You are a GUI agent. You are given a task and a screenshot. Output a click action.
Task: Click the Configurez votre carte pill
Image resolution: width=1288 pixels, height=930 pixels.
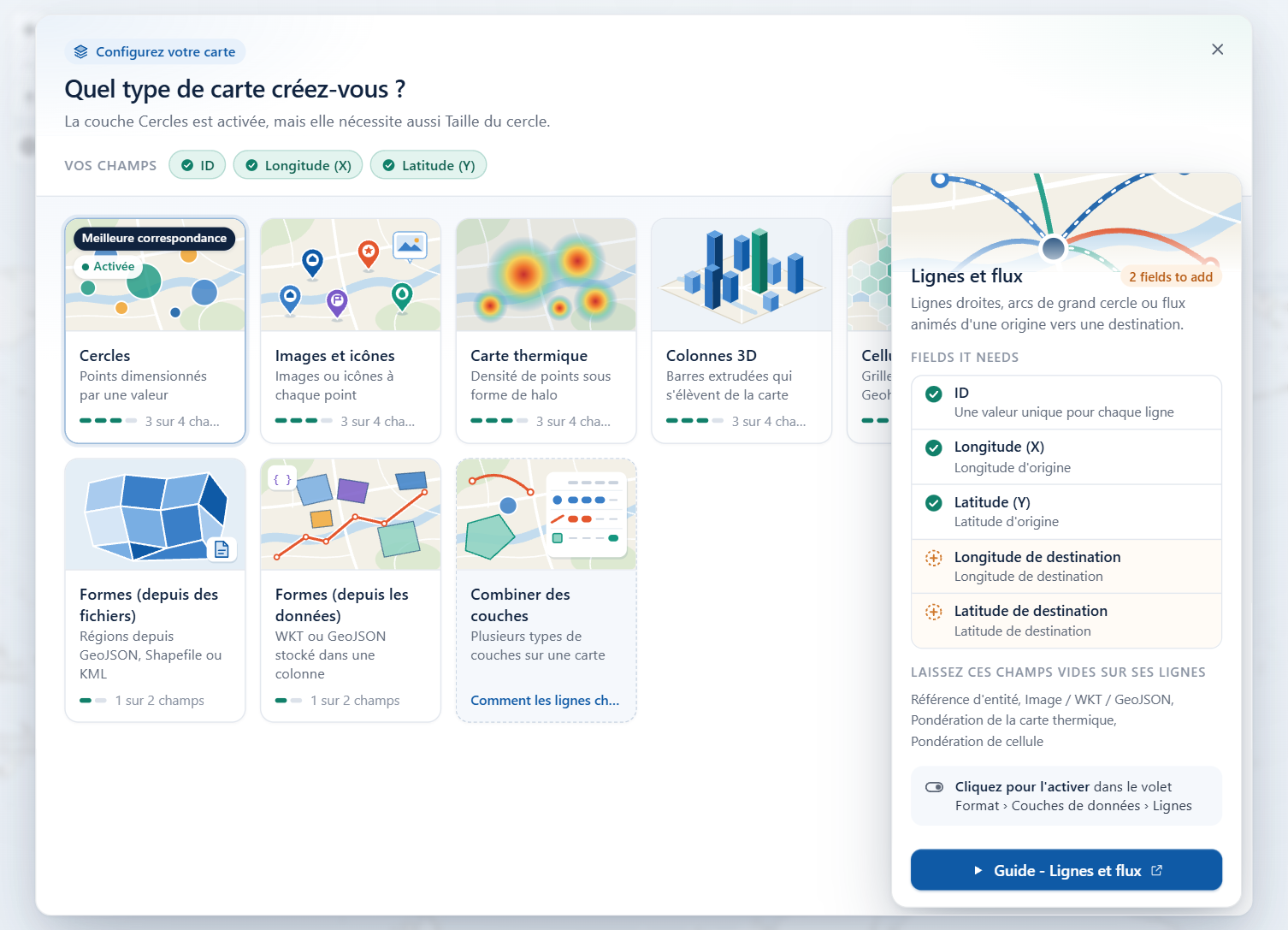coord(155,51)
